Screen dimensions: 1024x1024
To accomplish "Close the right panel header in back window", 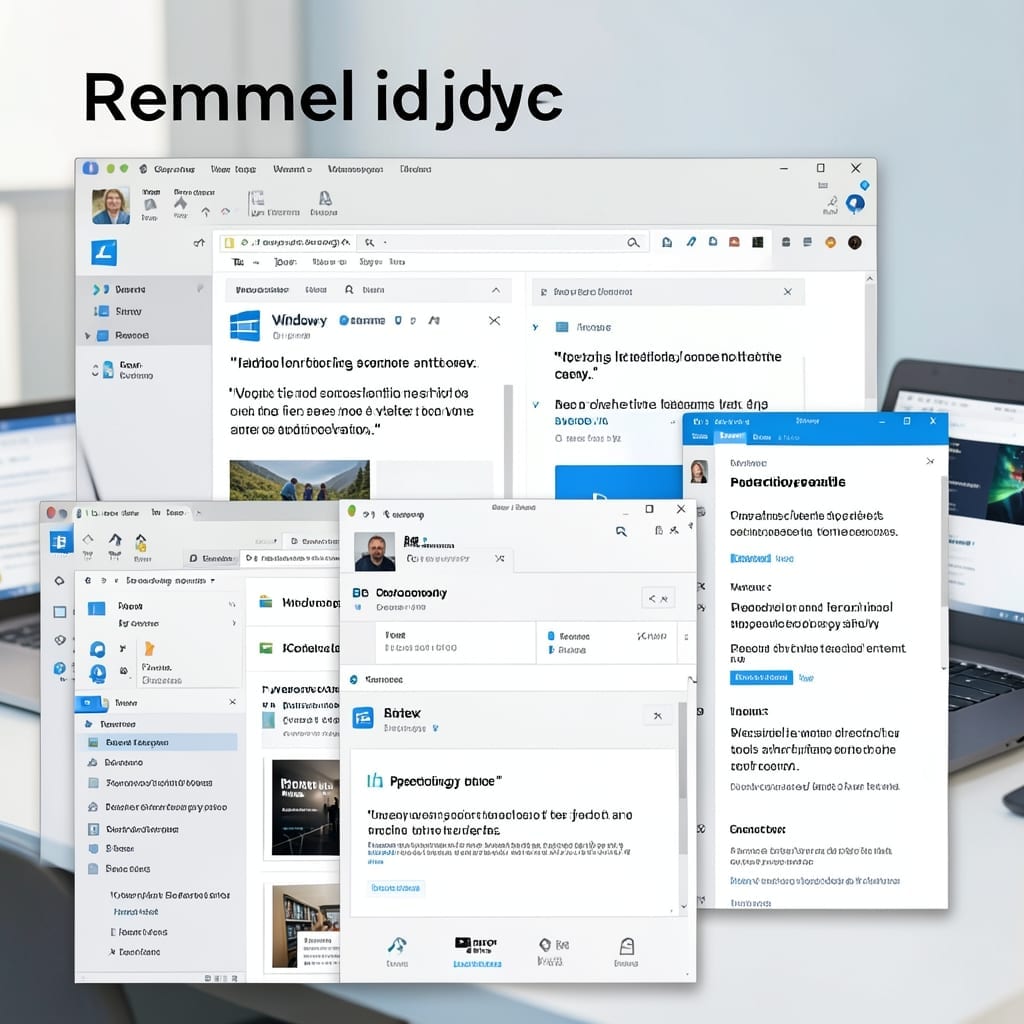I will 788,292.
